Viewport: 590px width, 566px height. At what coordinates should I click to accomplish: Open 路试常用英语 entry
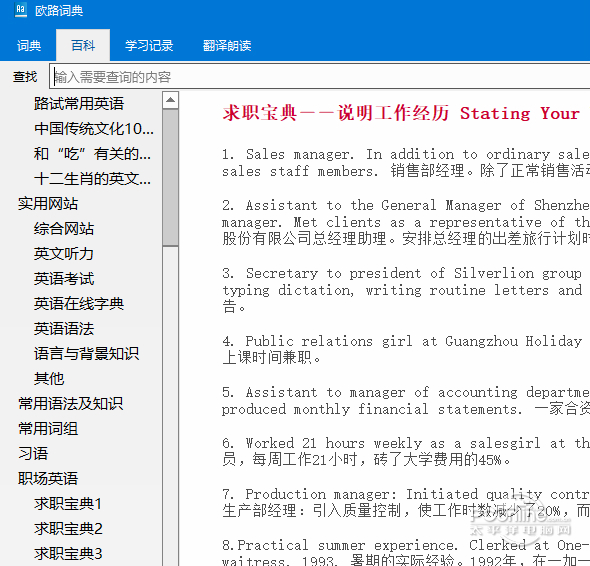click(x=79, y=103)
